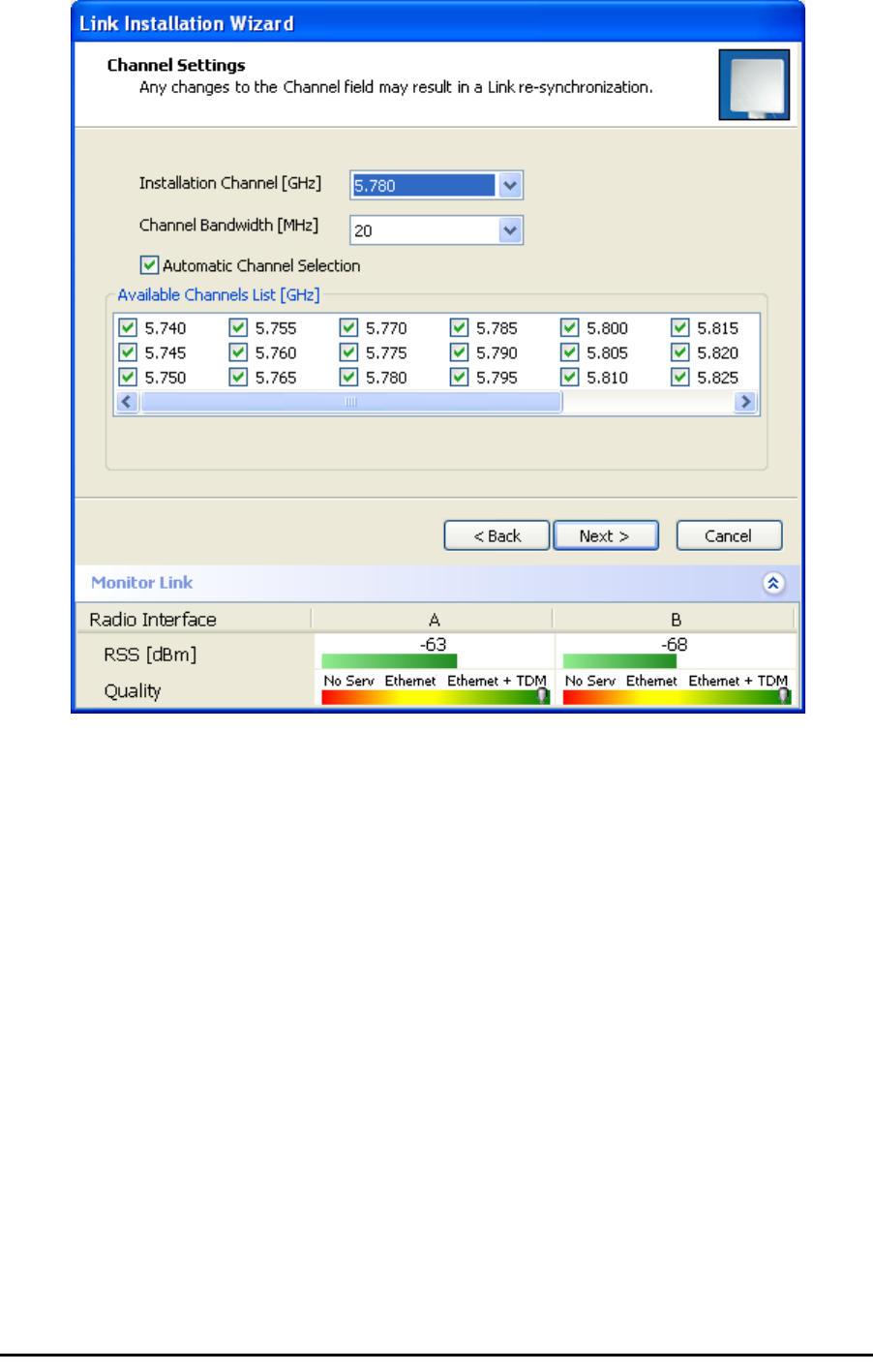Toggle Automatic Channel Selection checkbox
This screenshot has height=1372, width=873.
point(149,265)
